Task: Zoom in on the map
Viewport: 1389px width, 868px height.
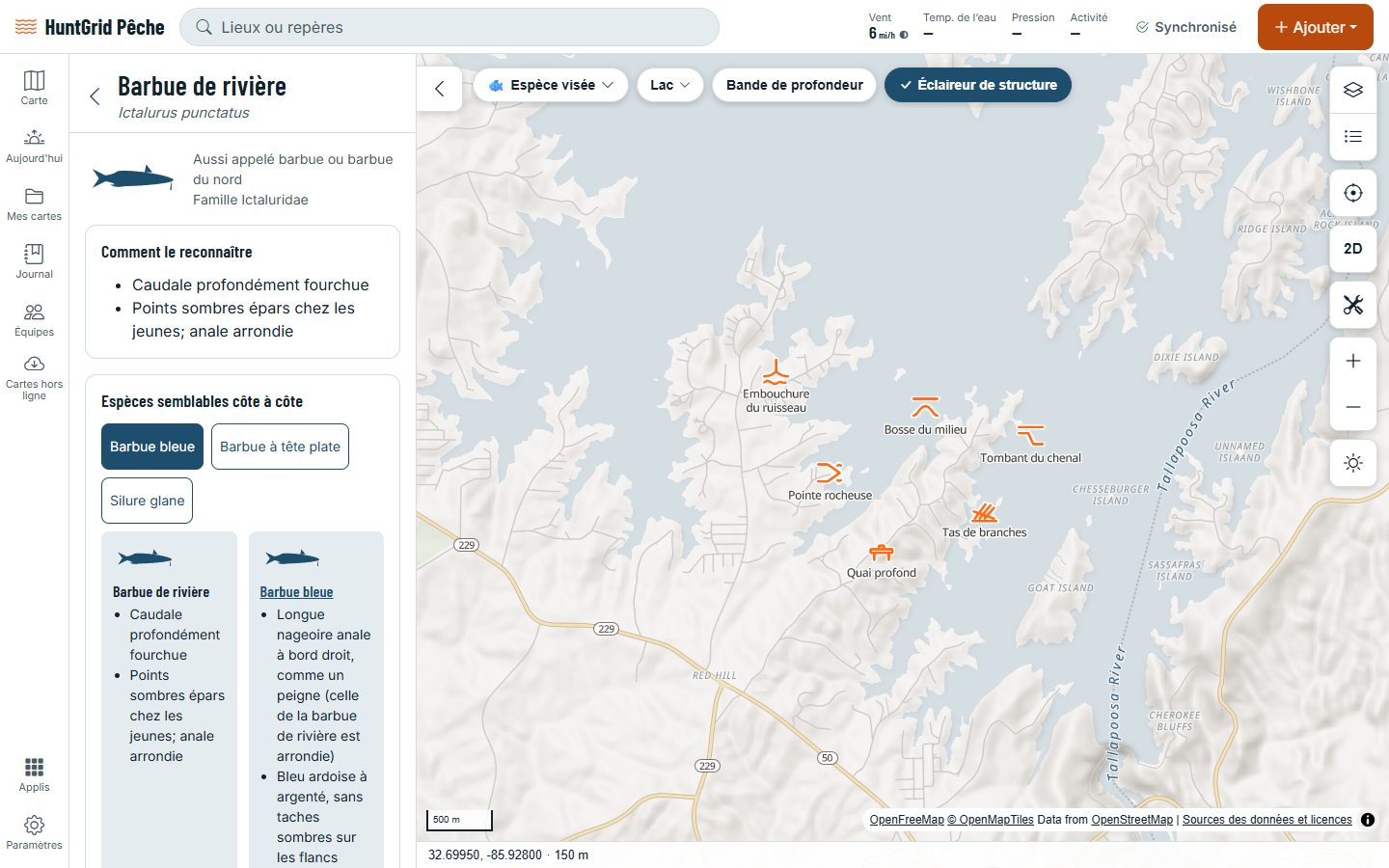Action: [1353, 361]
